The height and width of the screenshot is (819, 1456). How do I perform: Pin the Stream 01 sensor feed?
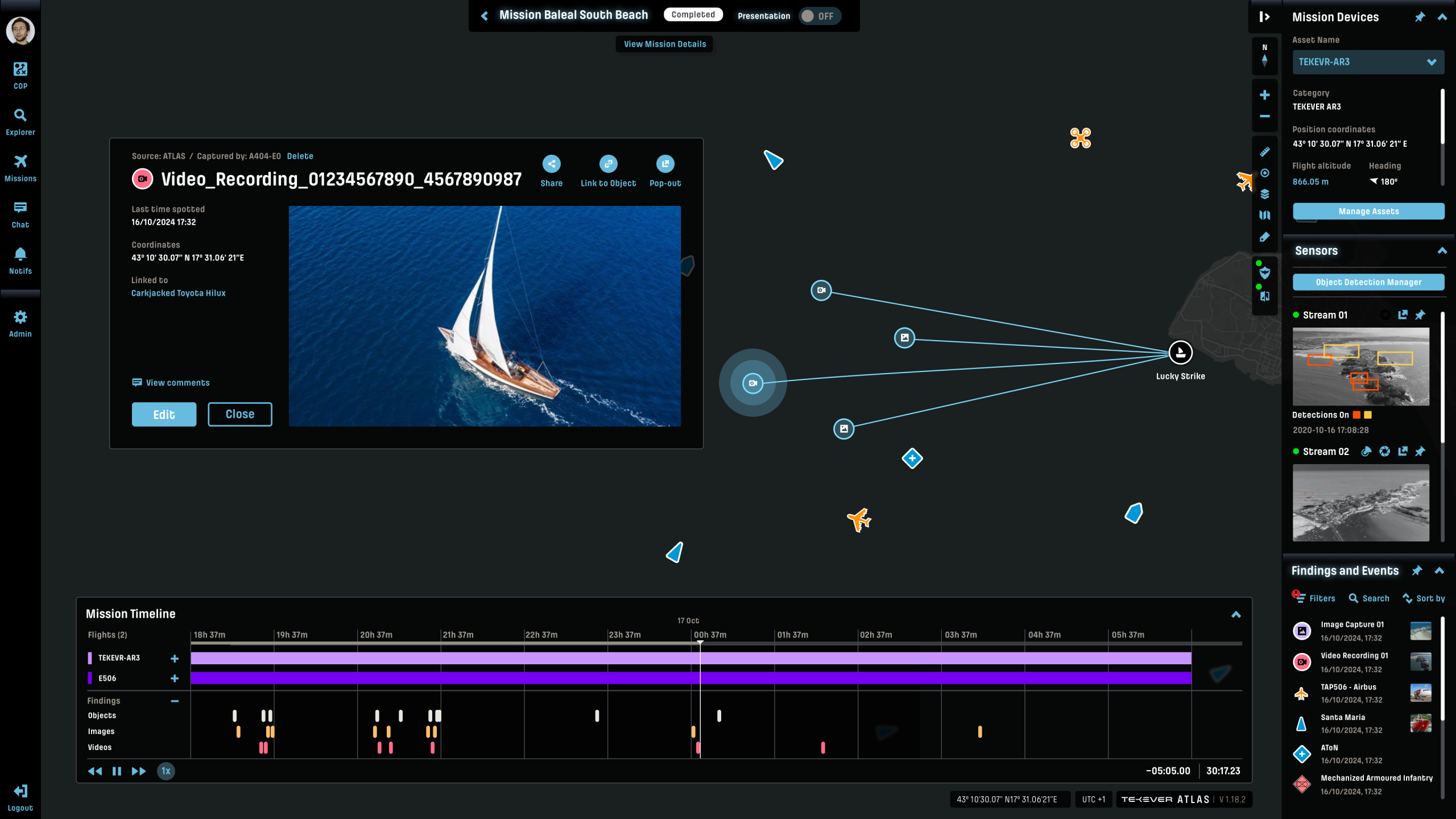tap(1420, 315)
